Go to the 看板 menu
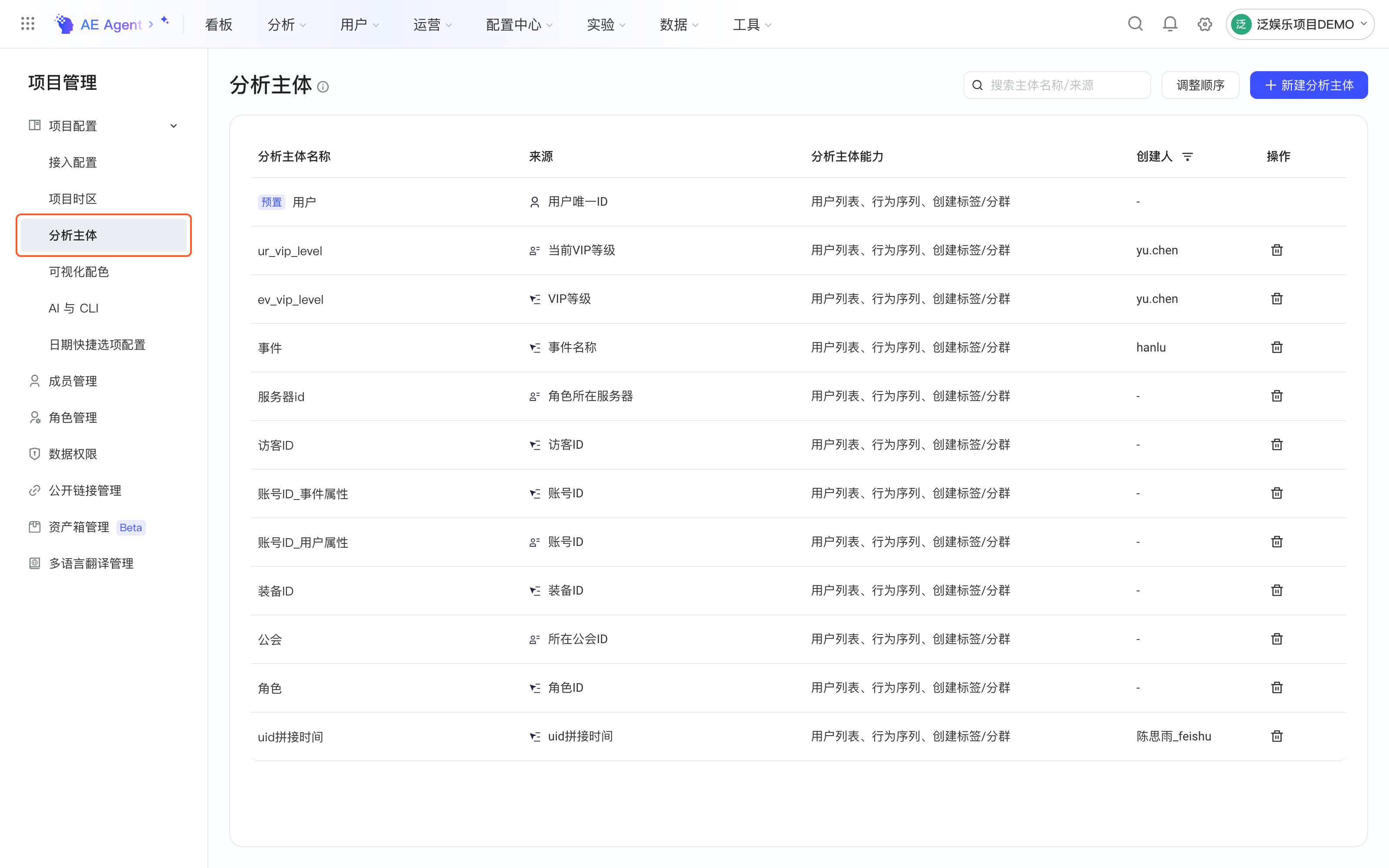Screen dimensions: 1389x868 (219, 25)
